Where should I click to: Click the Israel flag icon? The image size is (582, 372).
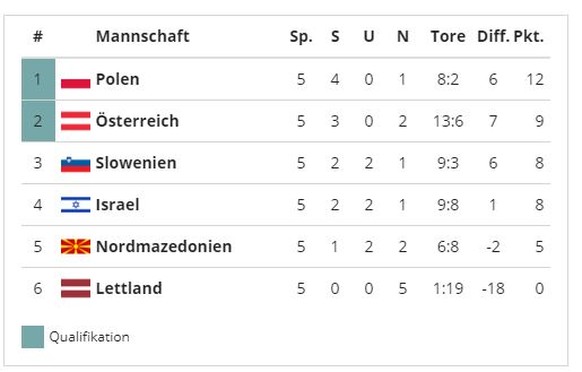[x=75, y=205]
